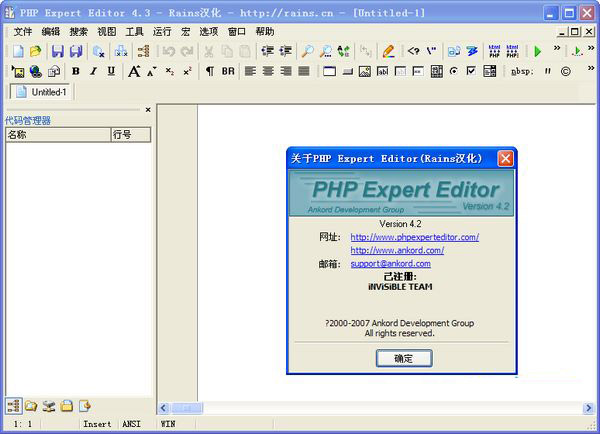Open the 运行 menu

pos(162,32)
